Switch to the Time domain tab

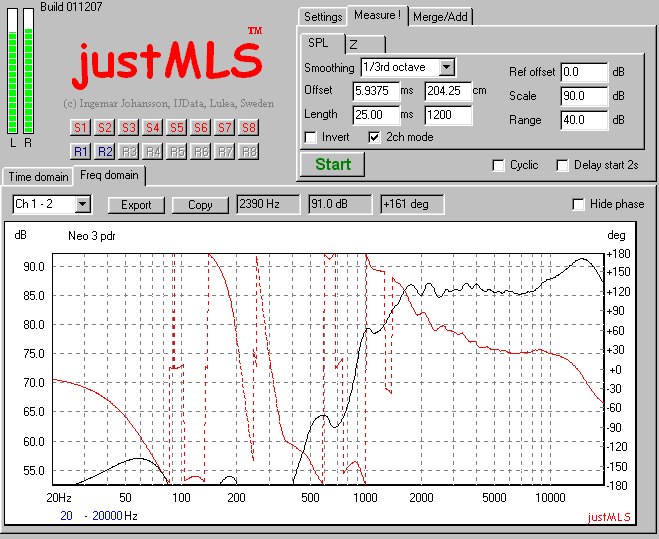point(38,177)
